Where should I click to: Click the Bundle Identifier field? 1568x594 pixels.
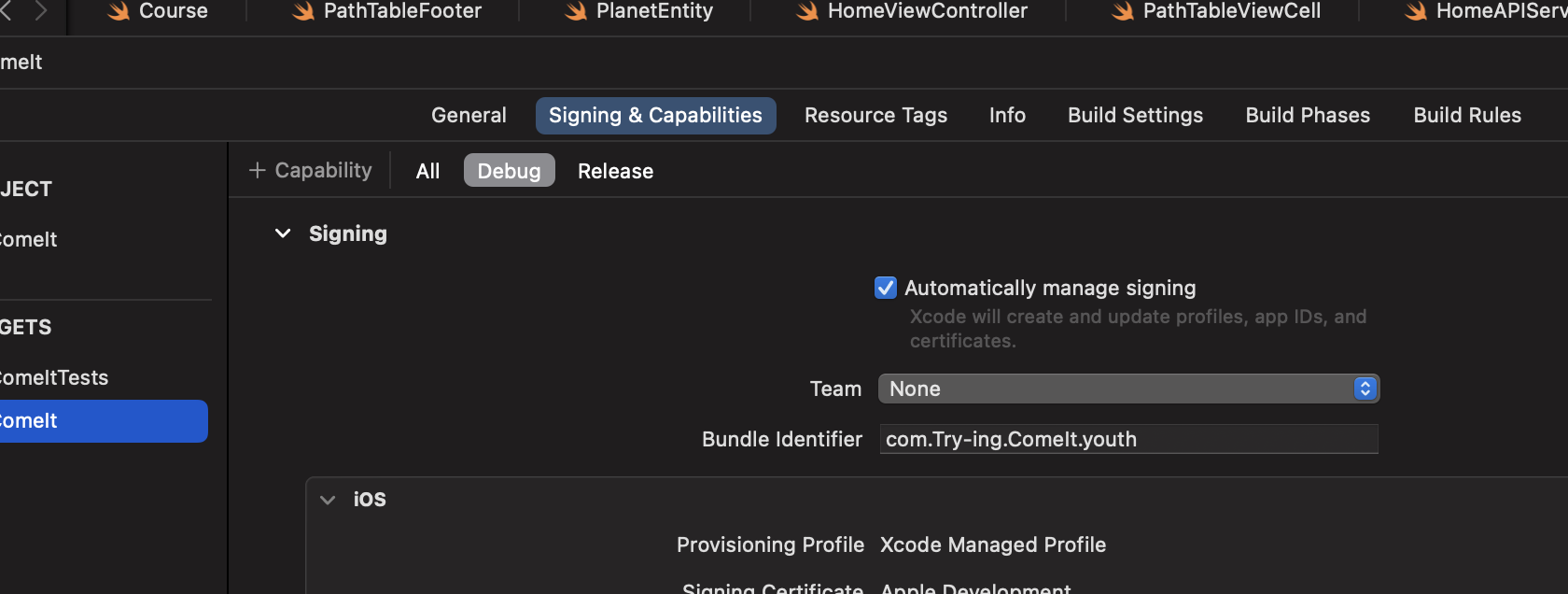pyautogui.click(x=1128, y=439)
